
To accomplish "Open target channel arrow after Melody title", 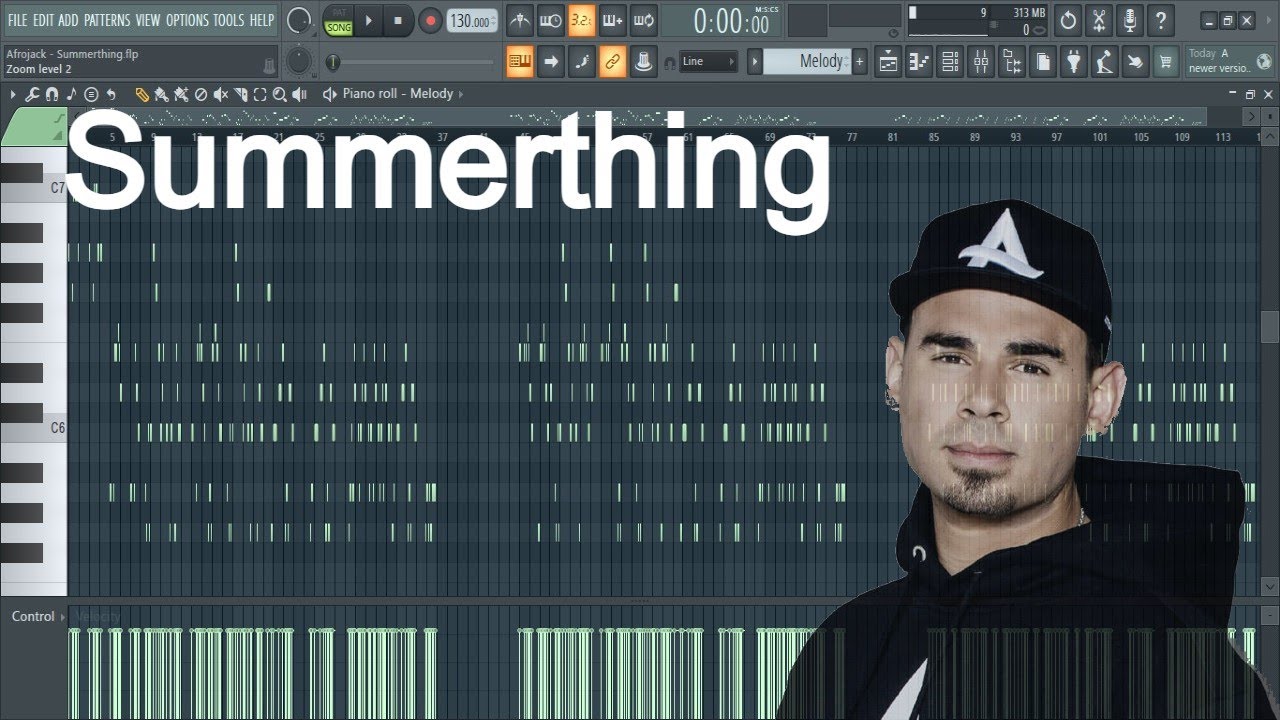I will pyautogui.click(x=461, y=94).
